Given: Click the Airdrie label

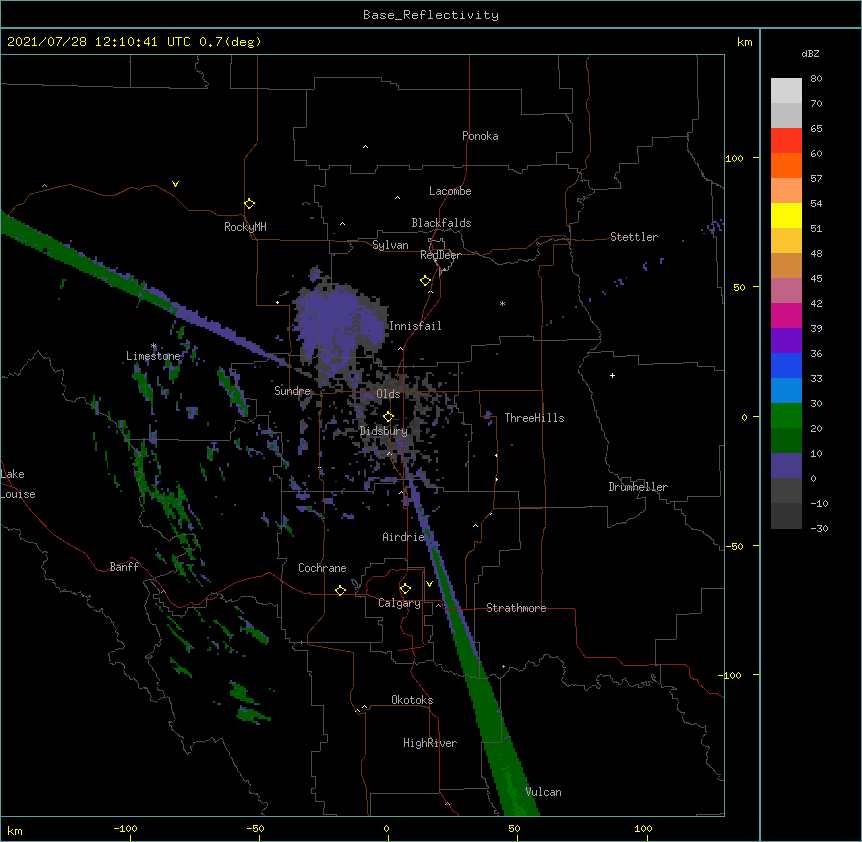Looking at the screenshot, I should click(x=403, y=537).
